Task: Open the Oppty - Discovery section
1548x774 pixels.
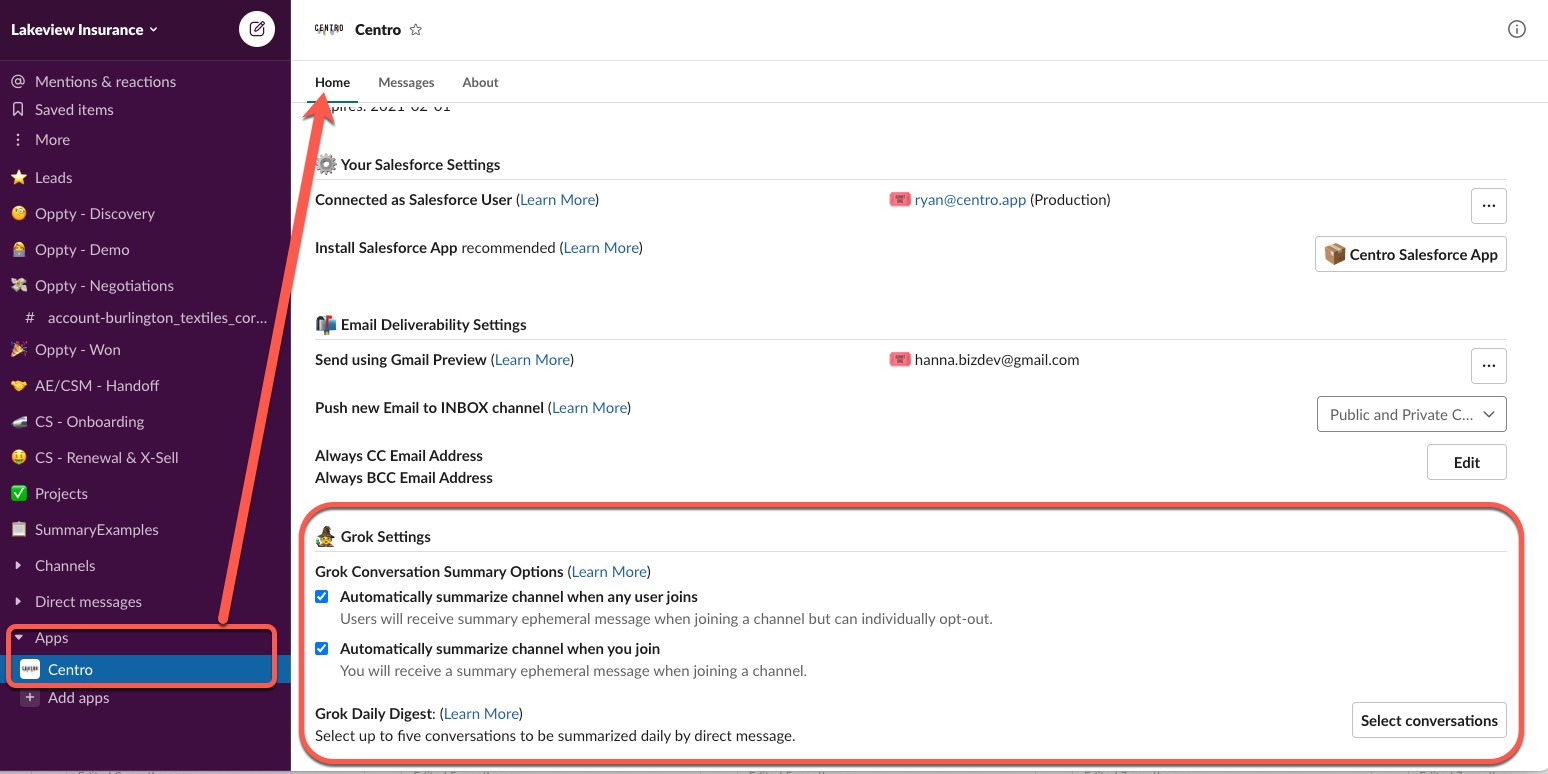Action: point(95,214)
